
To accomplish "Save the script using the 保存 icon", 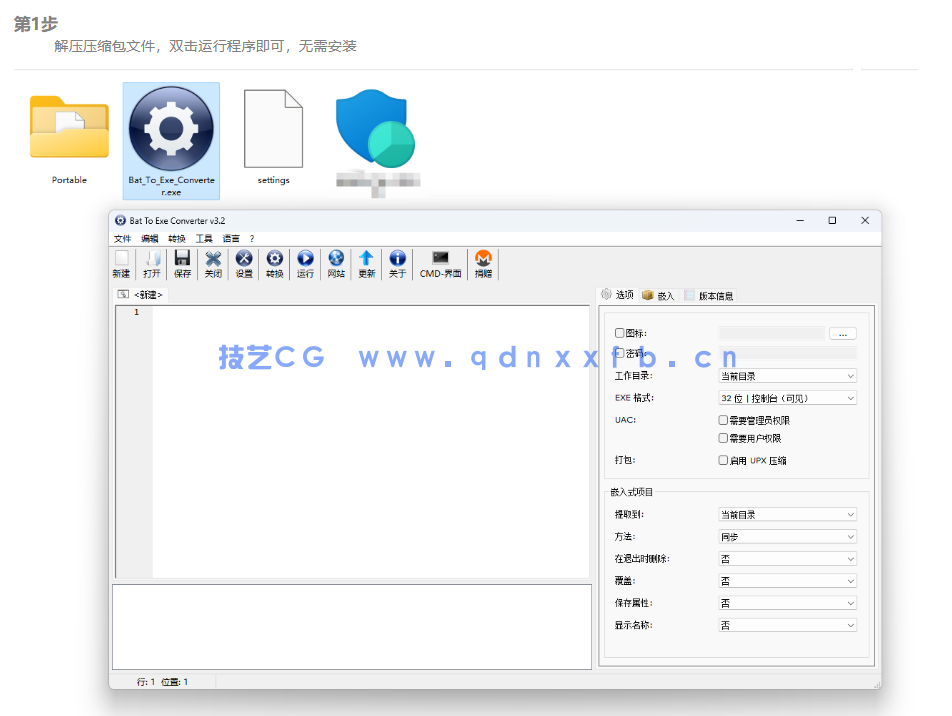I will pyautogui.click(x=182, y=263).
